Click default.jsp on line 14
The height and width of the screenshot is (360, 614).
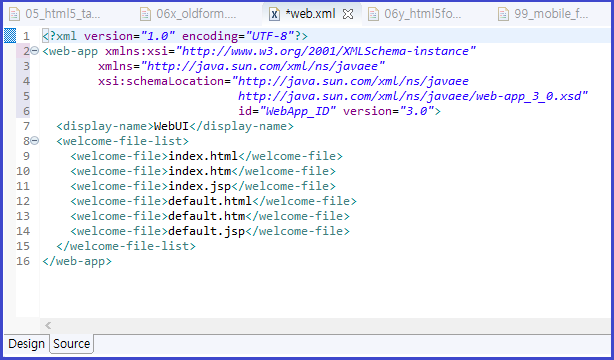[x=206, y=231]
